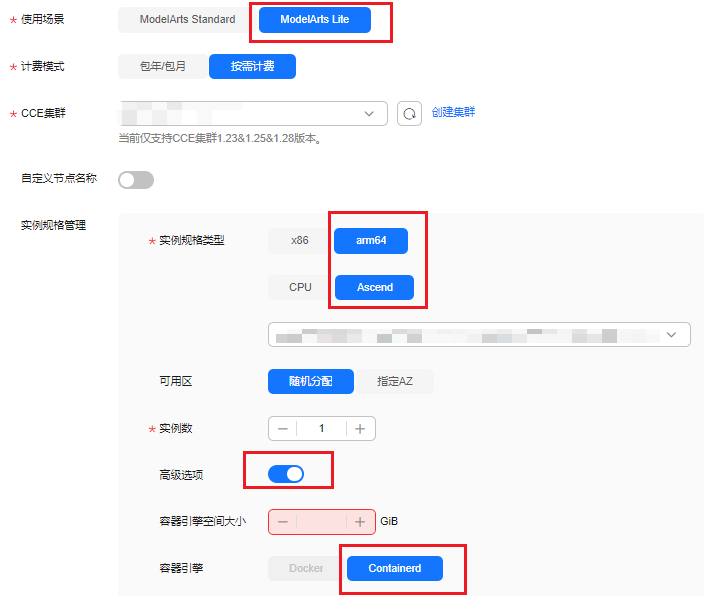Click the GiB unit label
This screenshot has width=704, height=596.
(389, 521)
